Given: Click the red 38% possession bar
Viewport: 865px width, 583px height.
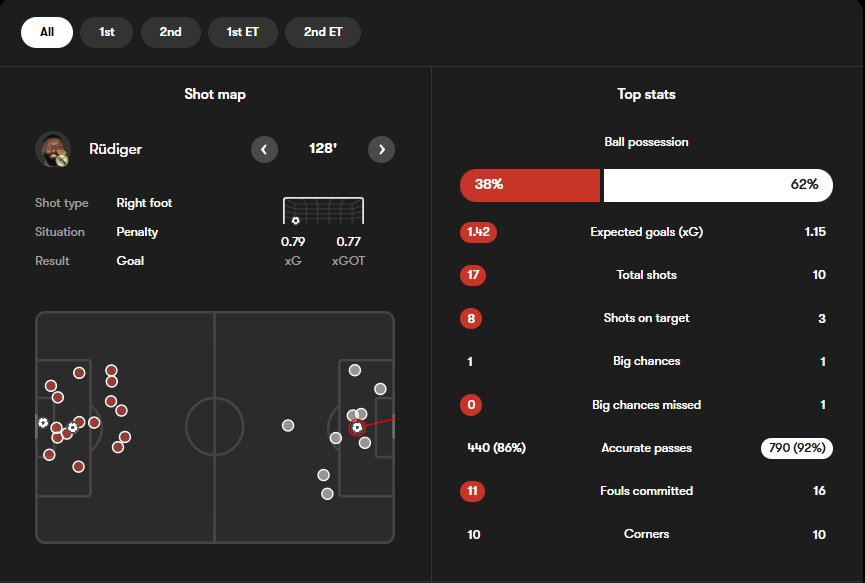Looking at the screenshot, I should [x=530, y=185].
